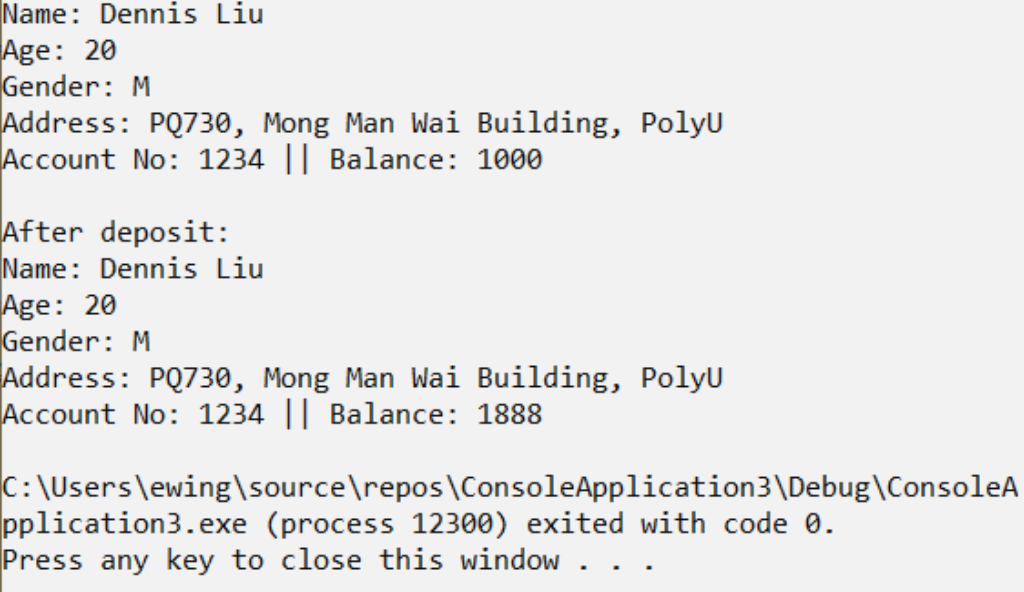Click the 'After deposit:' heading line

pyautogui.click(x=116, y=233)
